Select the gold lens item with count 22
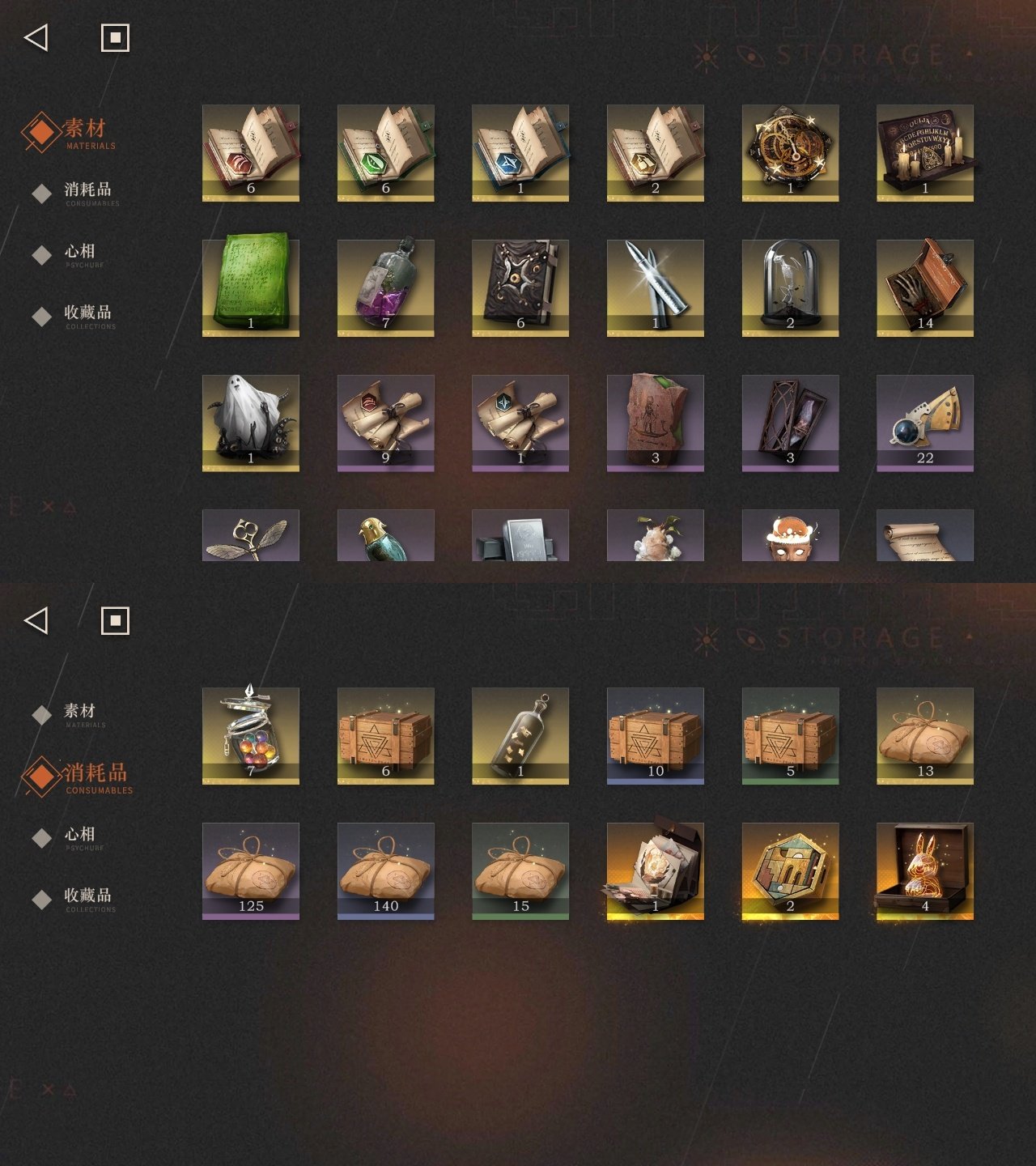 click(x=925, y=423)
